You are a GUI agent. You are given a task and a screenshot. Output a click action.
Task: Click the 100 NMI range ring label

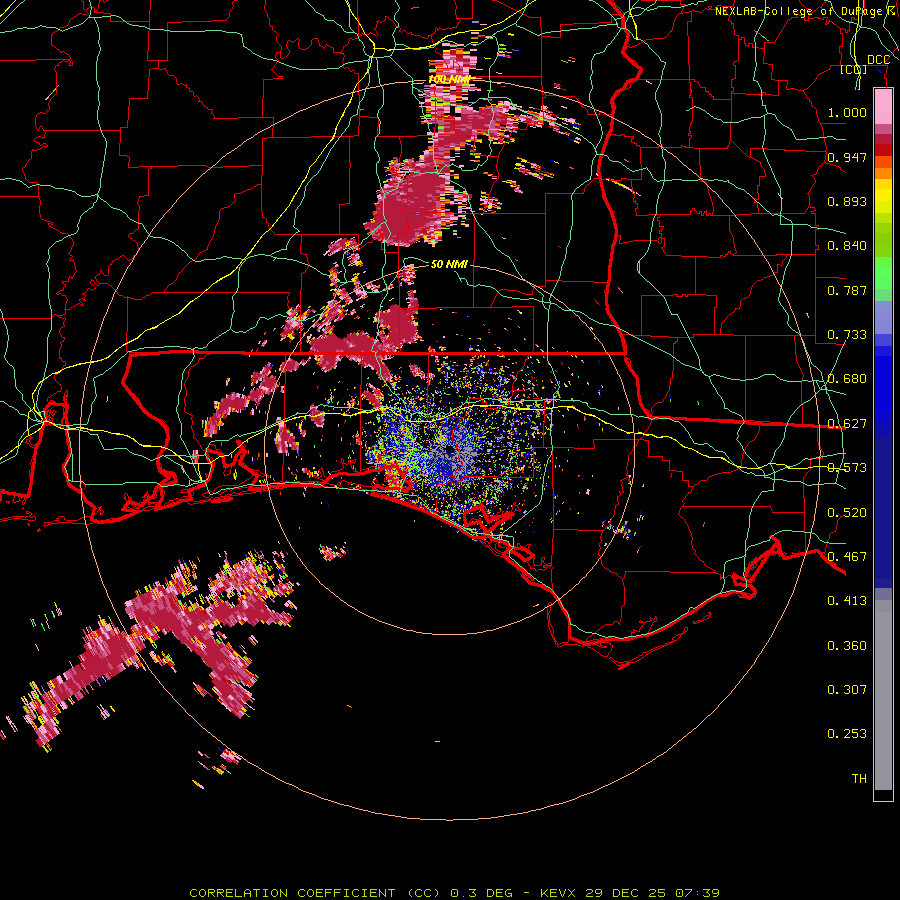point(449,79)
